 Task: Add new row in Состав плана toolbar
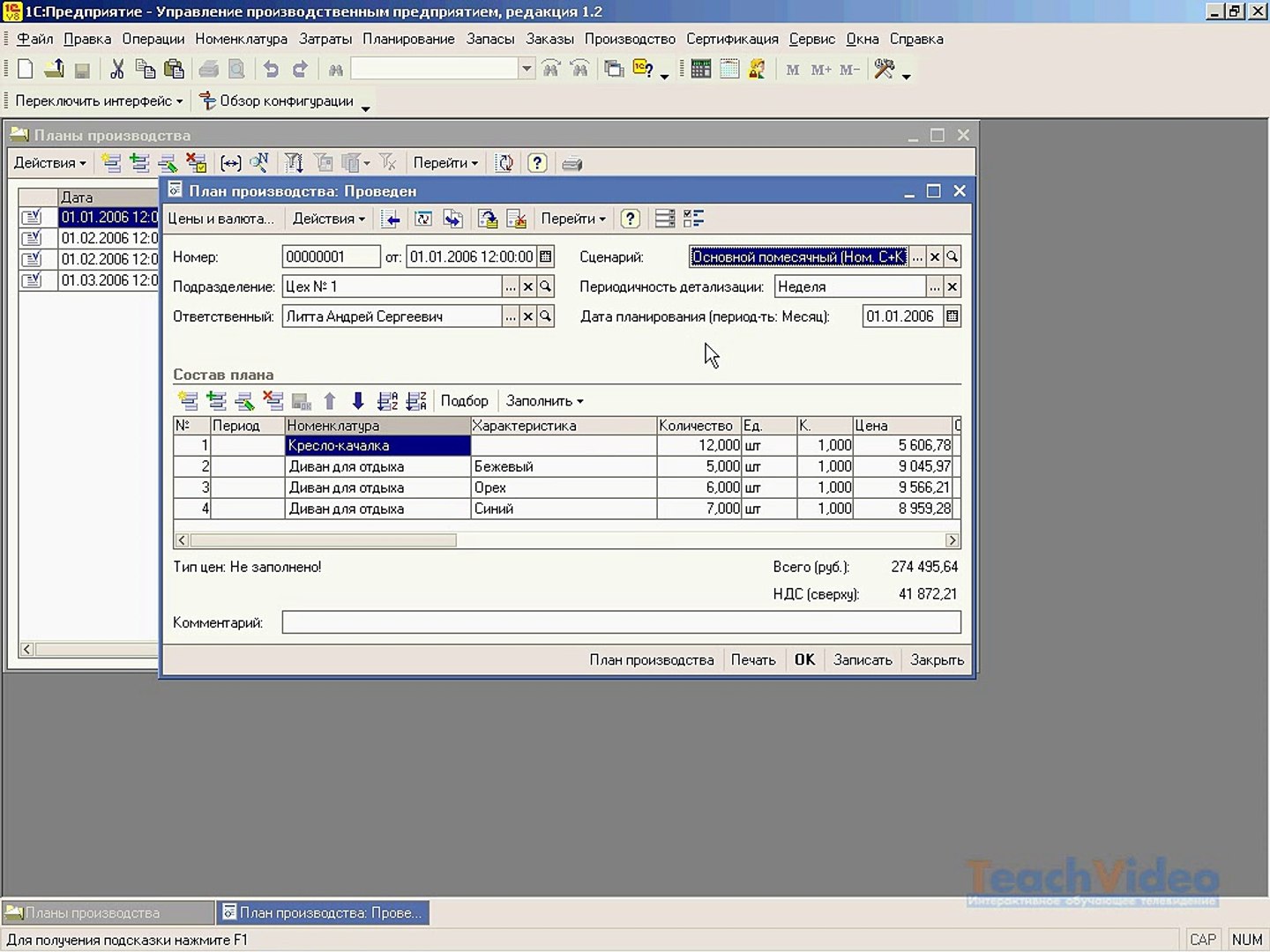(x=188, y=401)
